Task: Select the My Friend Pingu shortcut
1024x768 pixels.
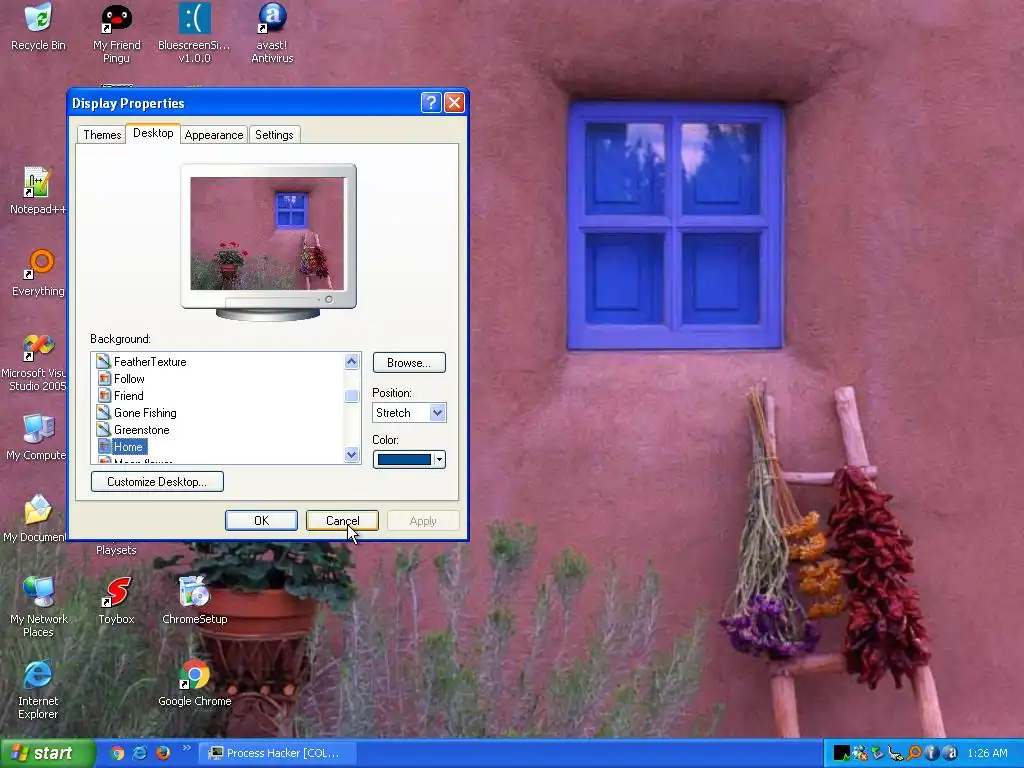Action: pyautogui.click(x=116, y=34)
